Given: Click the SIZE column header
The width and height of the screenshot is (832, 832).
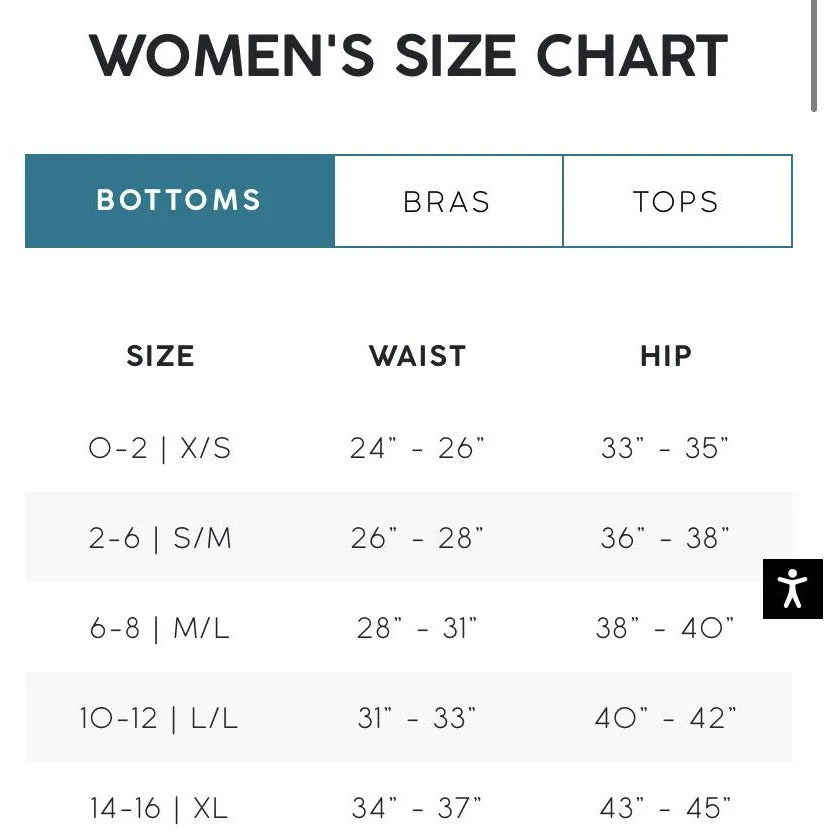Looking at the screenshot, I should (160, 356).
